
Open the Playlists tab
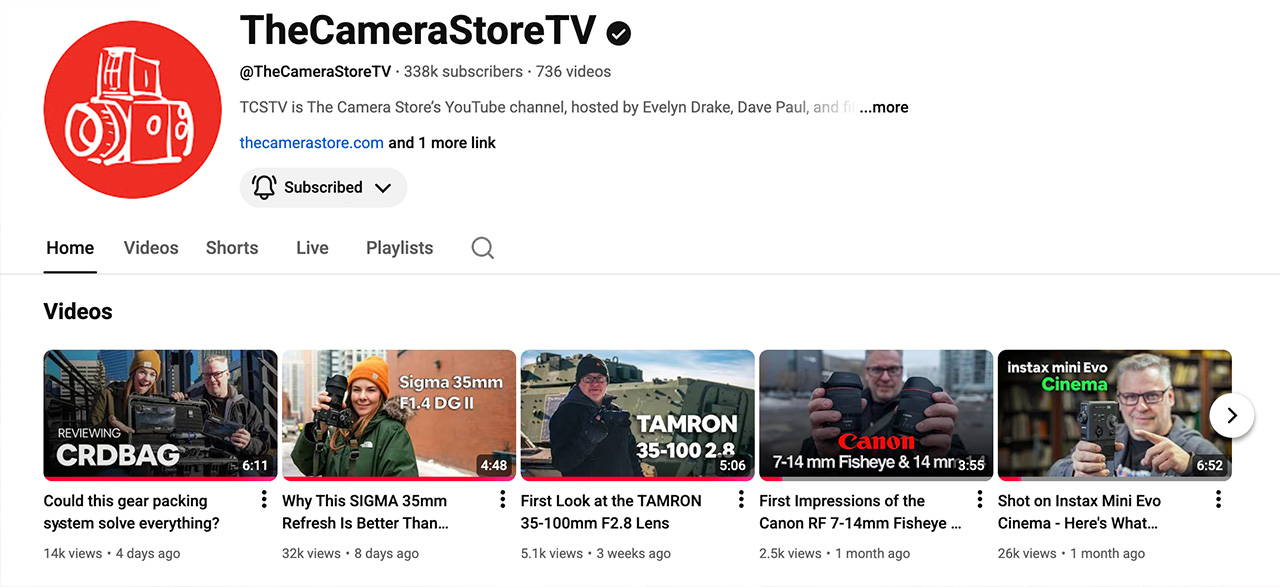(x=399, y=248)
